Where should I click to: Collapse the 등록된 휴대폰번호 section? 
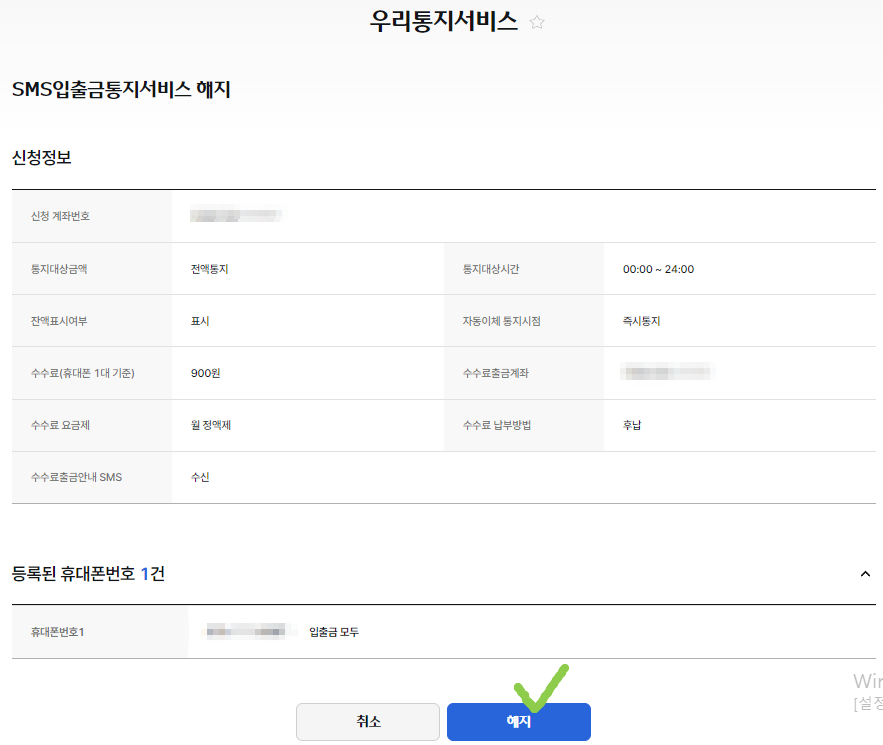pos(865,574)
